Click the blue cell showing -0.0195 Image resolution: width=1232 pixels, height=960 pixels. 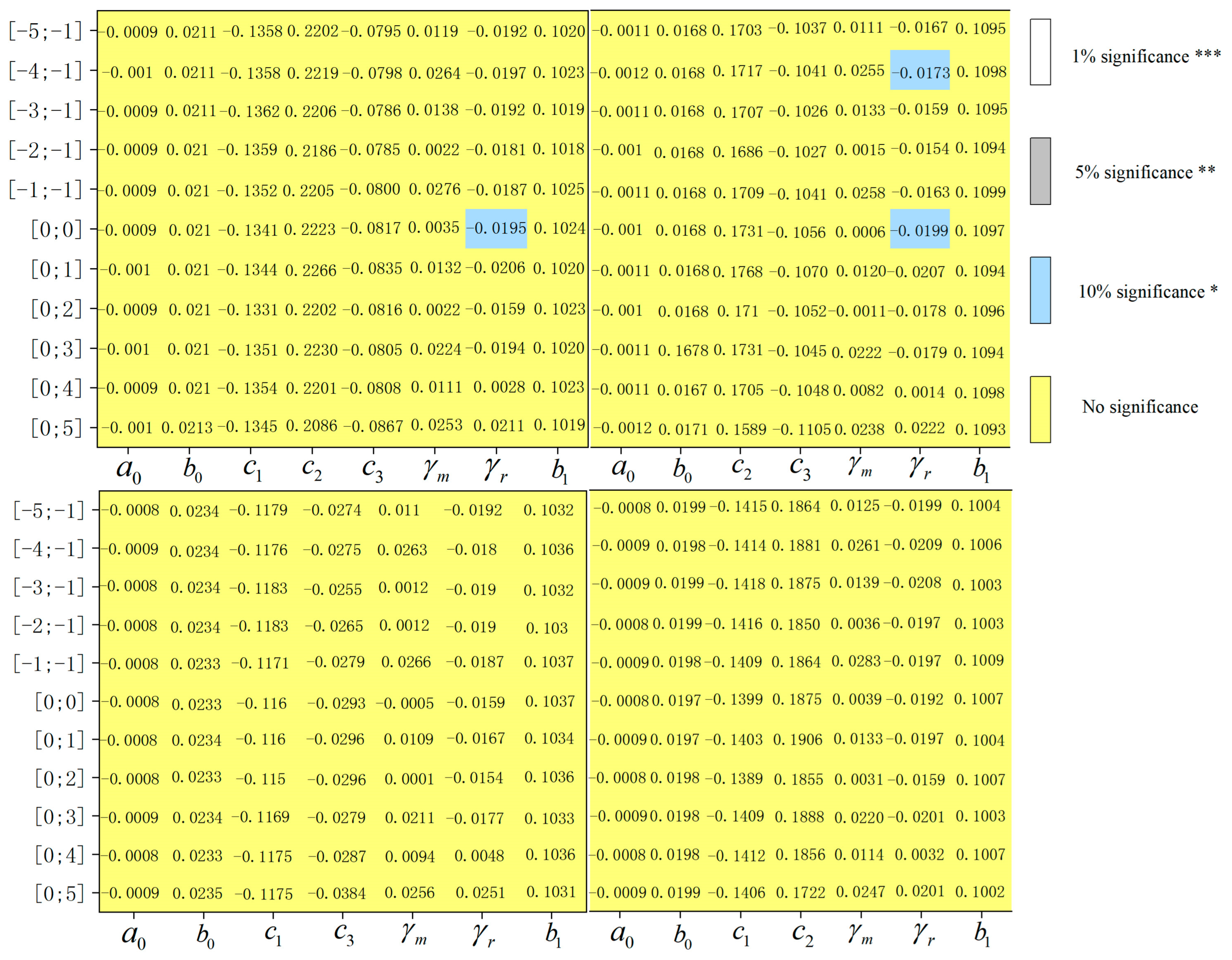496,228
